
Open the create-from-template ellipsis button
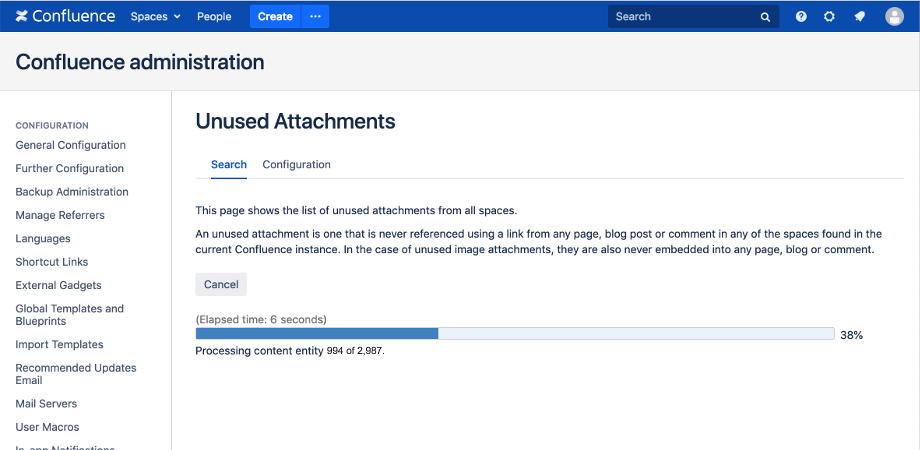click(x=316, y=16)
